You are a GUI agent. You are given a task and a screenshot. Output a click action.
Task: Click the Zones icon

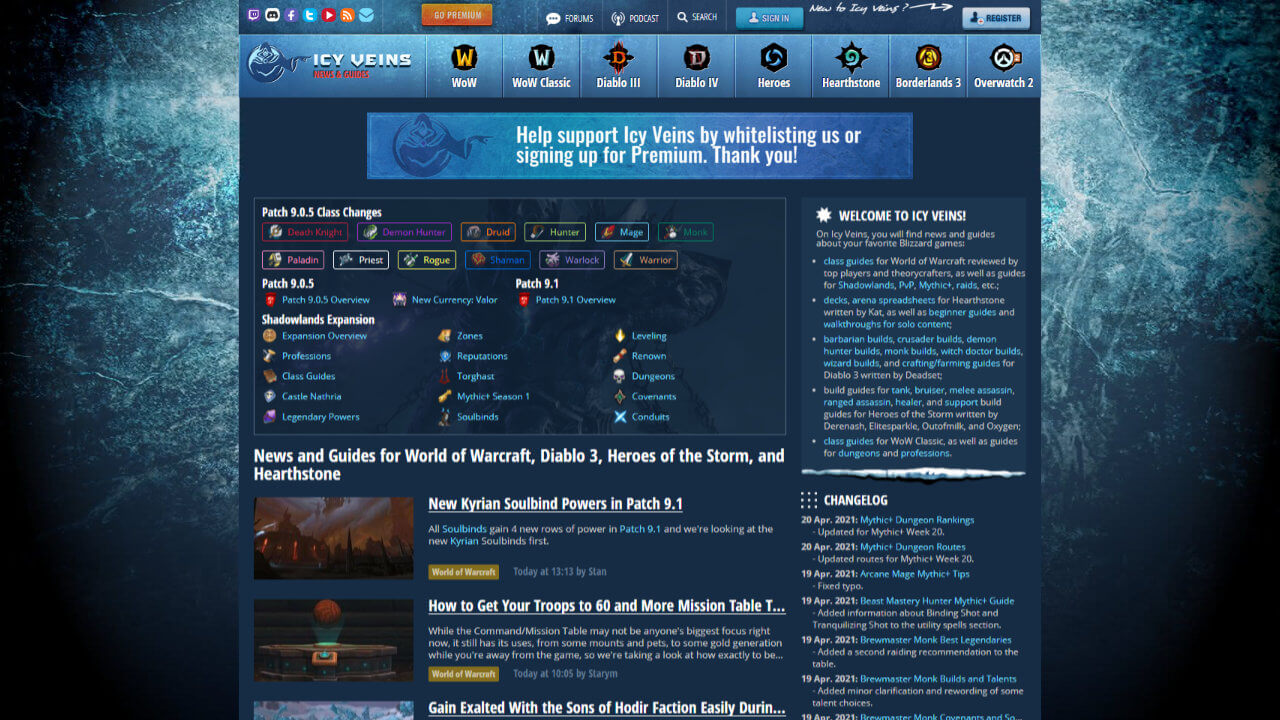coord(445,336)
